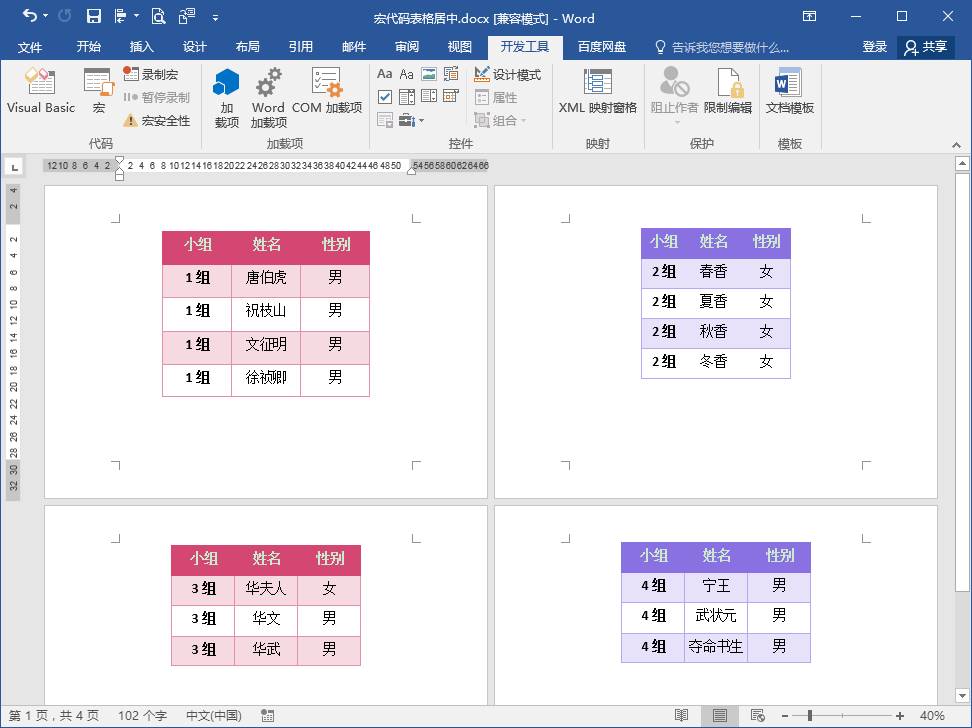Image resolution: width=972 pixels, height=728 pixels.
Task: Insert a repeating section content control
Action: pyautogui.click(x=384, y=120)
